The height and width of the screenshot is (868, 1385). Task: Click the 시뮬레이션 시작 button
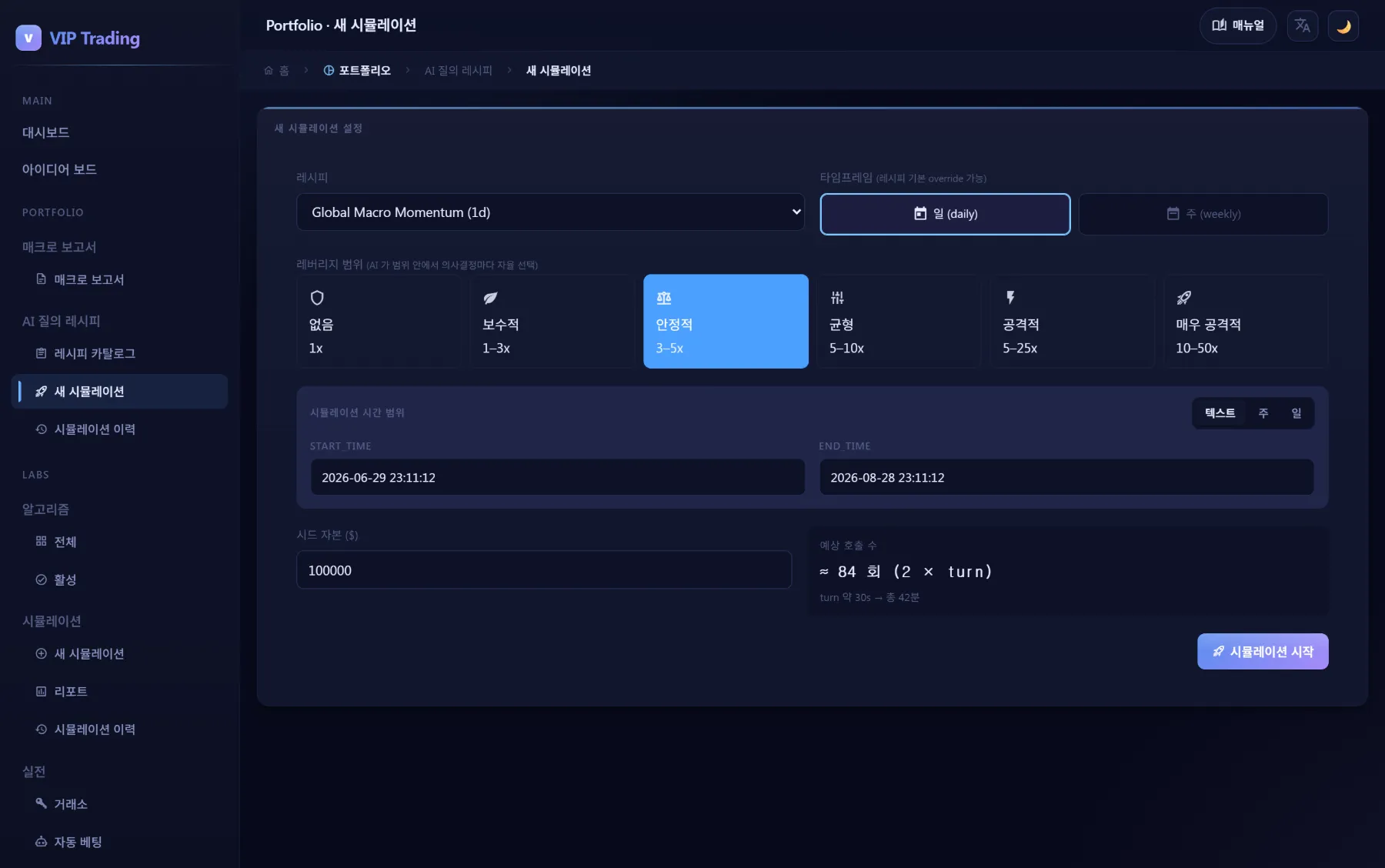pos(1263,652)
